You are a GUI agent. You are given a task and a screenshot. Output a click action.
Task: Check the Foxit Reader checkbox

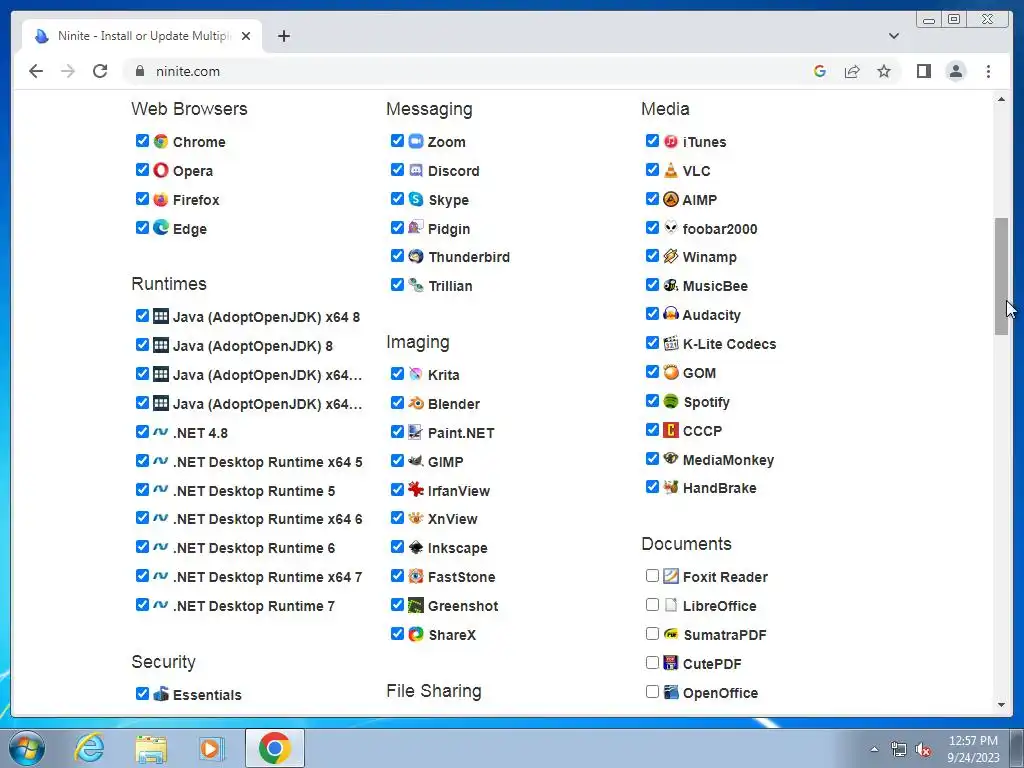point(652,575)
